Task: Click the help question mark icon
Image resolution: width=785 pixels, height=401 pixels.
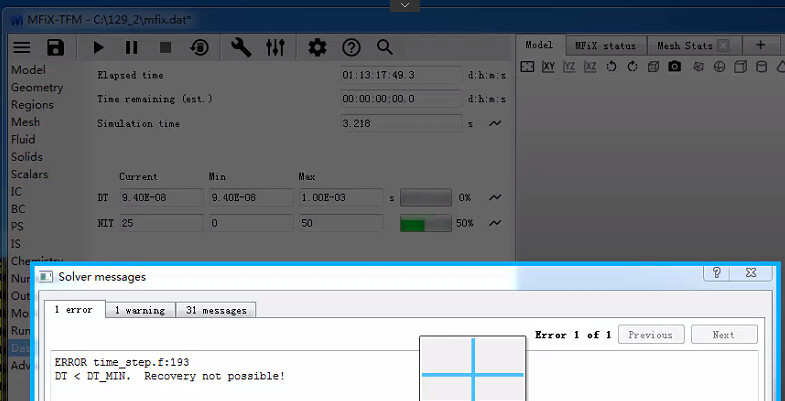Action: [351, 47]
